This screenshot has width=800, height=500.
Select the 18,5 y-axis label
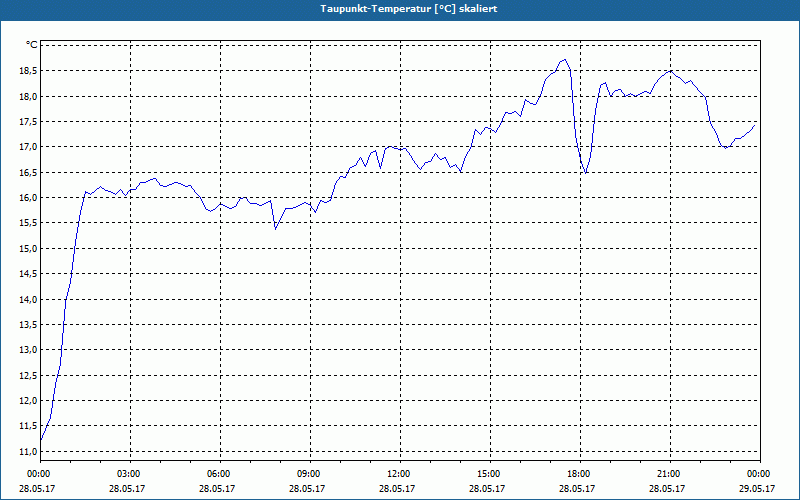pyautogui.click(x=29, y=71)
